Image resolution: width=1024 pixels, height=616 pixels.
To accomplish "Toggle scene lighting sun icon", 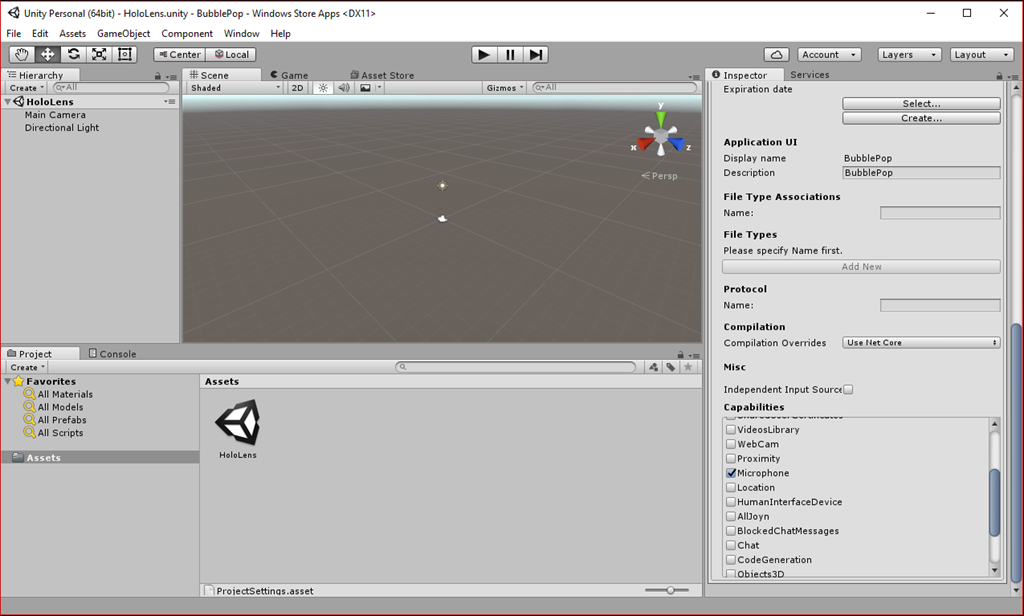I will coord(323,88).
